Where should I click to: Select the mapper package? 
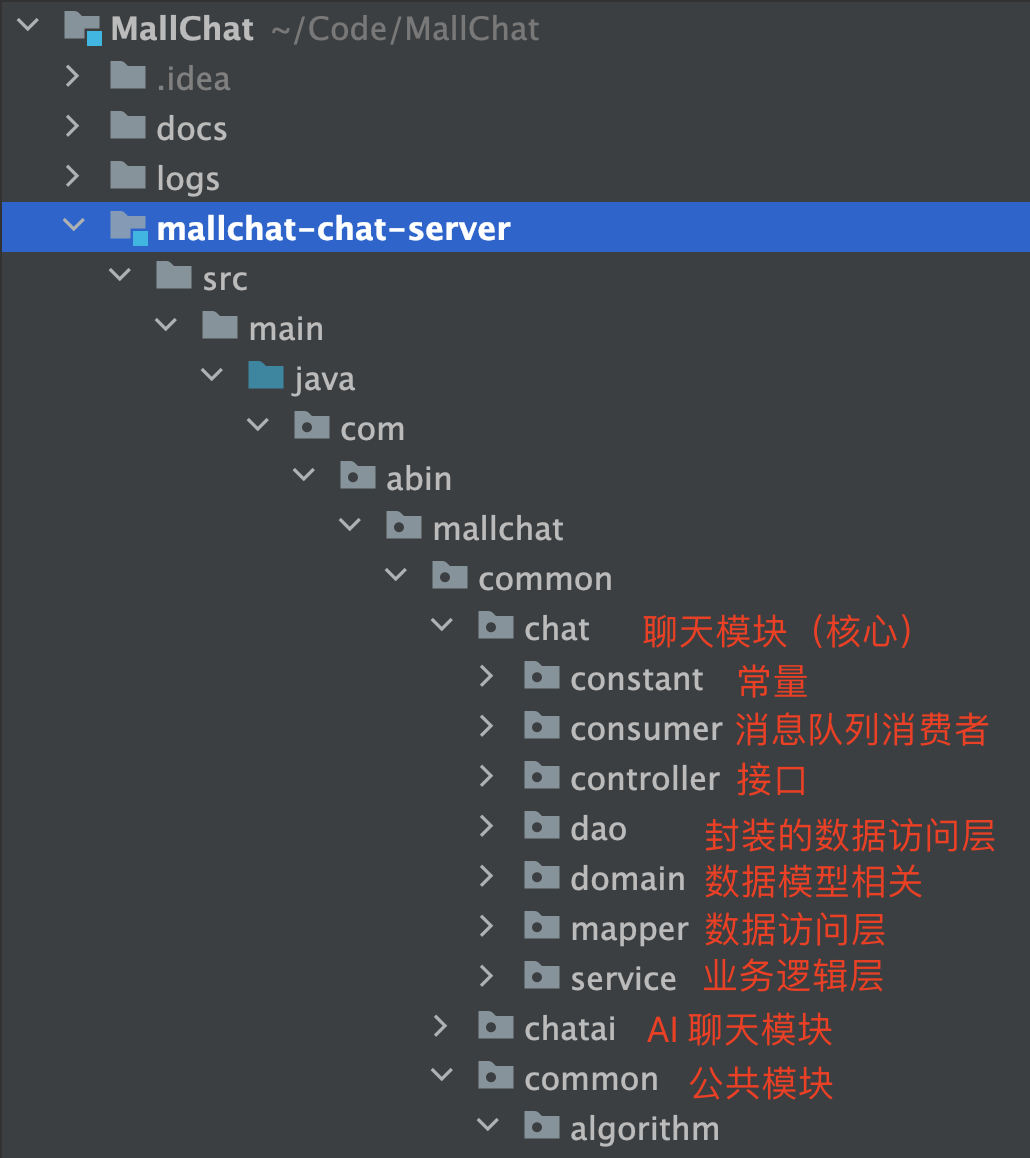pos(629,929)
